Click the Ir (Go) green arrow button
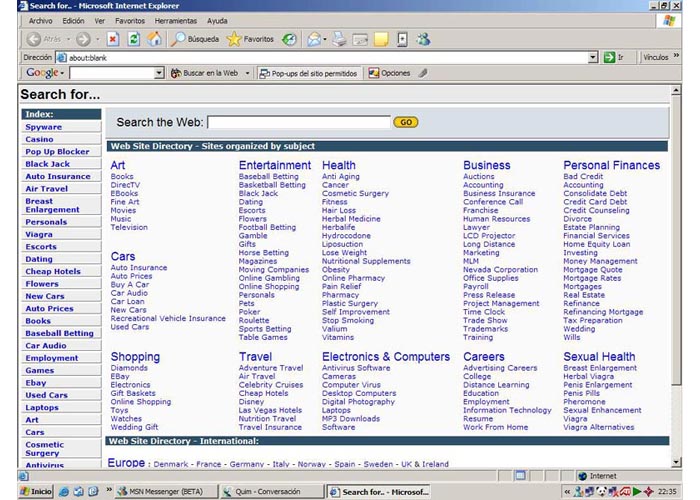The height and width of the screenshot is (500, 700). click(x=614, y=57)
